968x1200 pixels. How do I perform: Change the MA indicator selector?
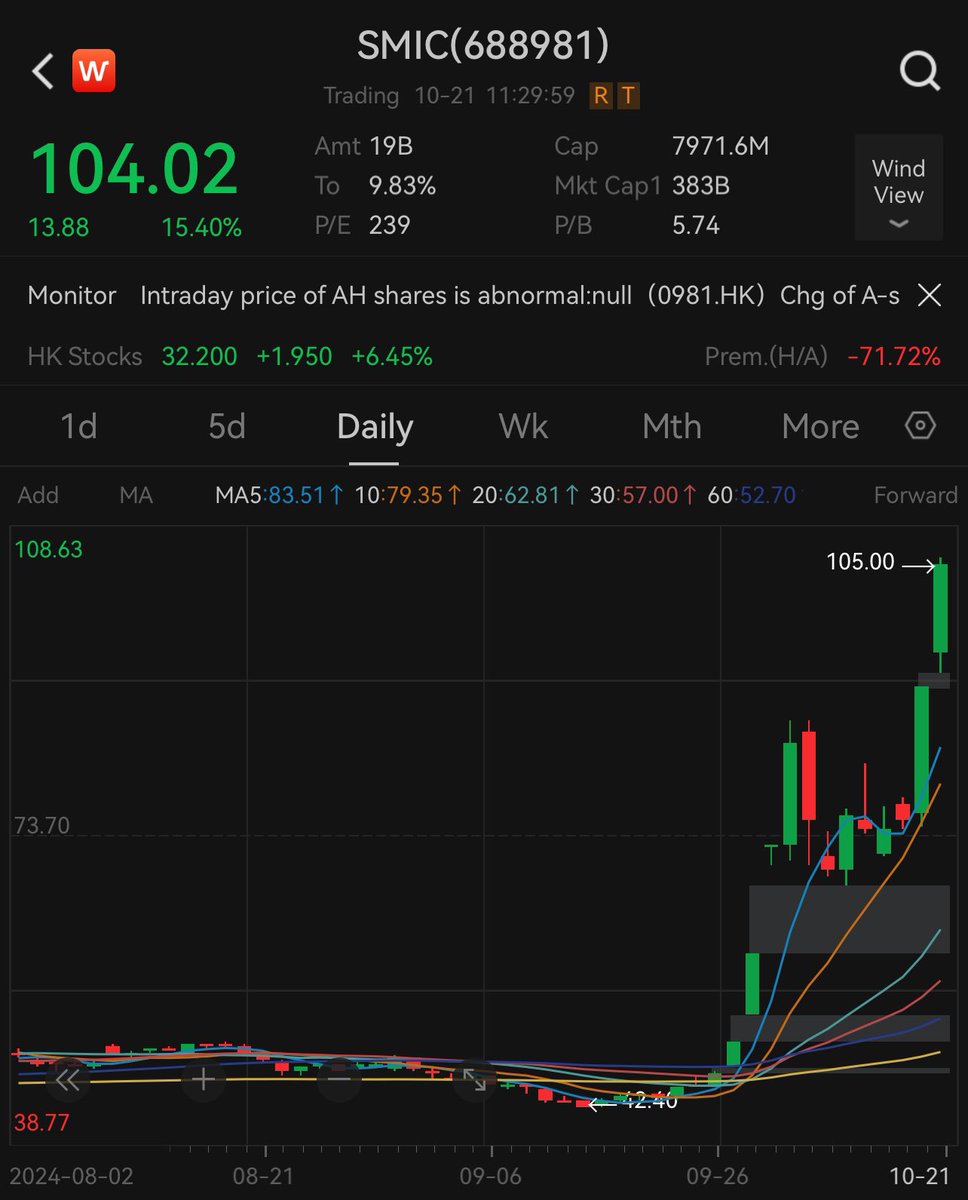tap(136, 495)
